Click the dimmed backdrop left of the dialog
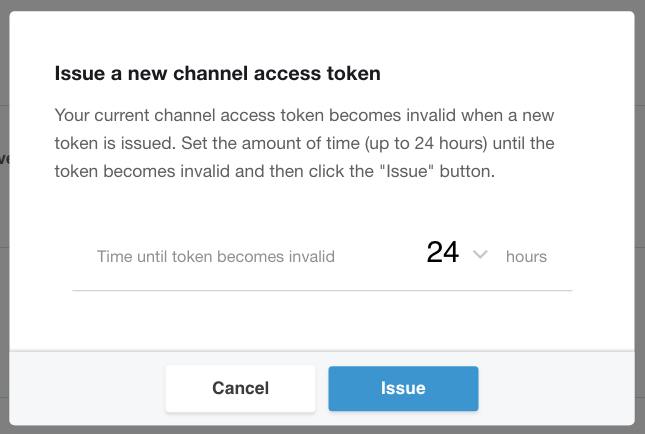Screen dimensions: 645x434 (x=4, y=220)
